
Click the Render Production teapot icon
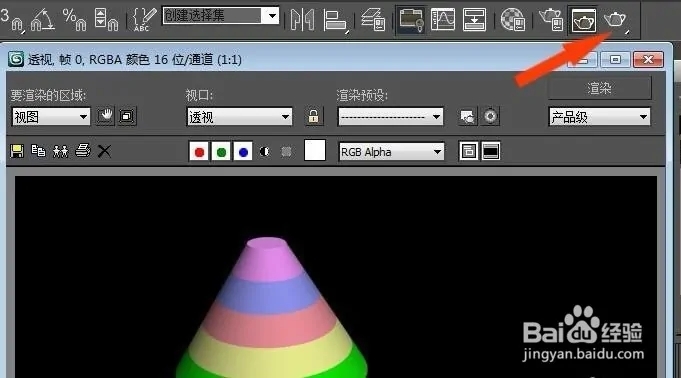pos(615,20)
